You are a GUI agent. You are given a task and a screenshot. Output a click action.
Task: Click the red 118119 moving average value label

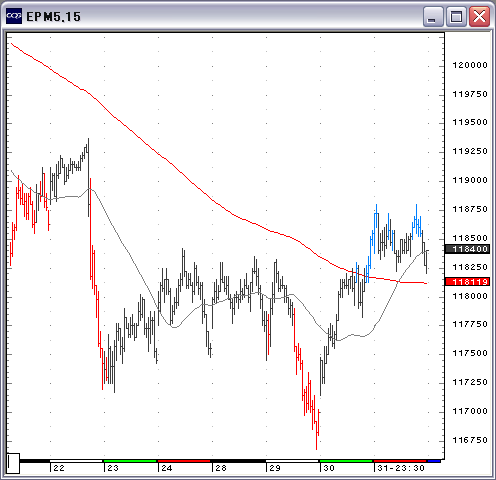click(x=468, y=282)
